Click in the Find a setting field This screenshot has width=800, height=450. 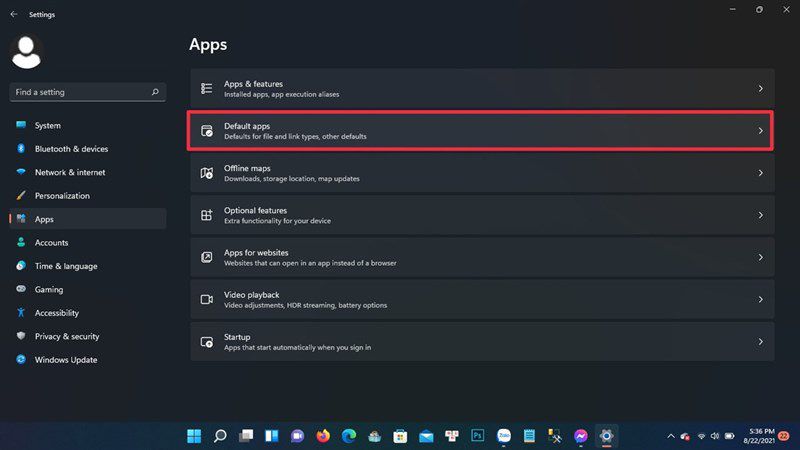[x=88, y=92]
